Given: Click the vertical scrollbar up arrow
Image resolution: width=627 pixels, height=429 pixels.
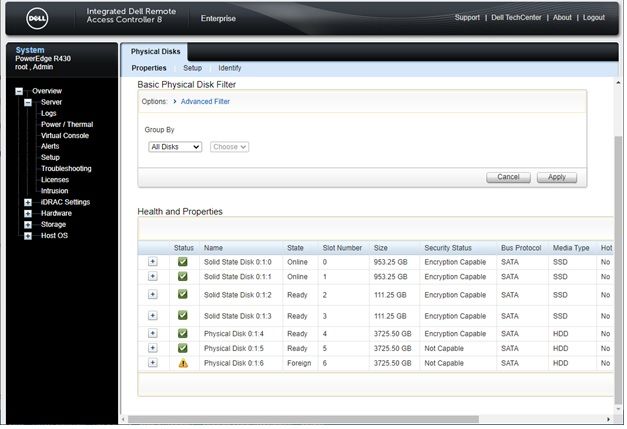Looking at the screenshot, I should (x=618, y=83).
